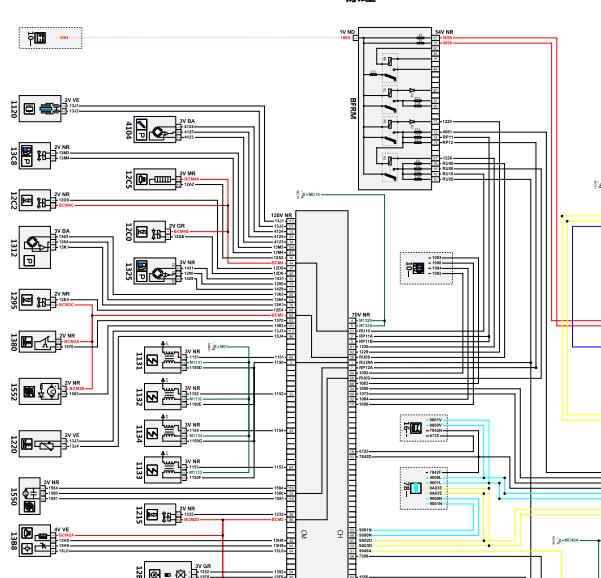
Task: Select the component symbol labeled 1325
Action: pyautogui.click(x=154, y=271)
